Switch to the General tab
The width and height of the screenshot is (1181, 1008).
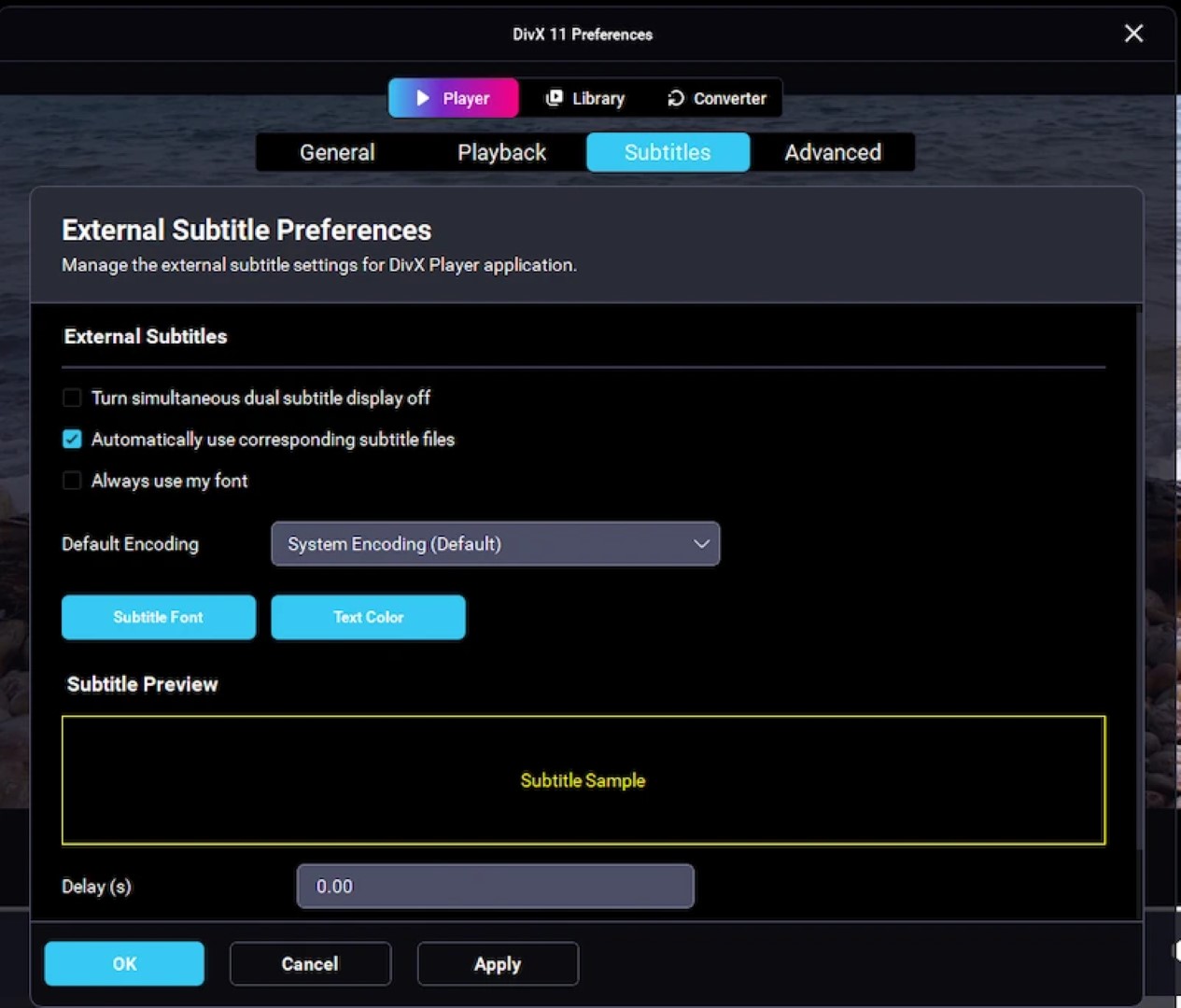pos(337,152)
